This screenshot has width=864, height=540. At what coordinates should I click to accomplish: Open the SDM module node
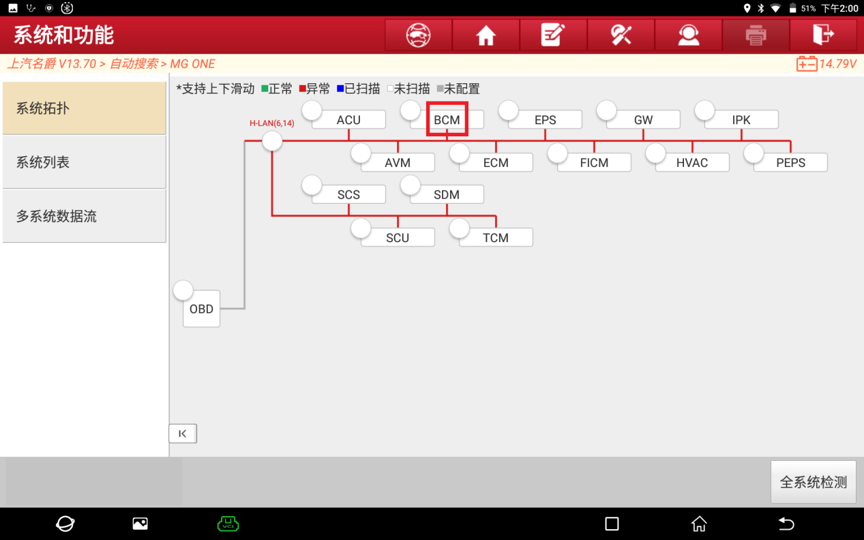447,195
